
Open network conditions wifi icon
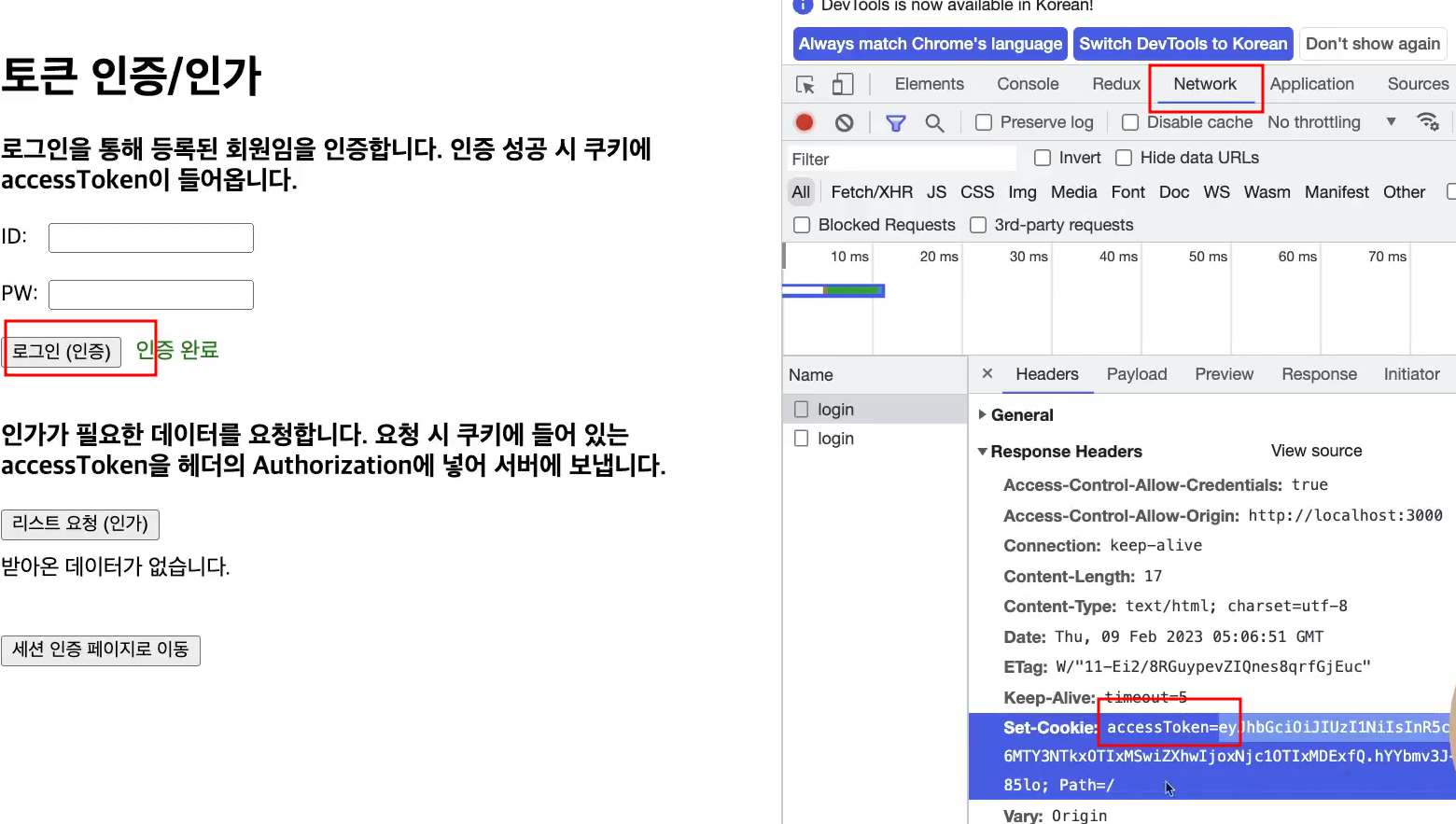pos(1428,121)
